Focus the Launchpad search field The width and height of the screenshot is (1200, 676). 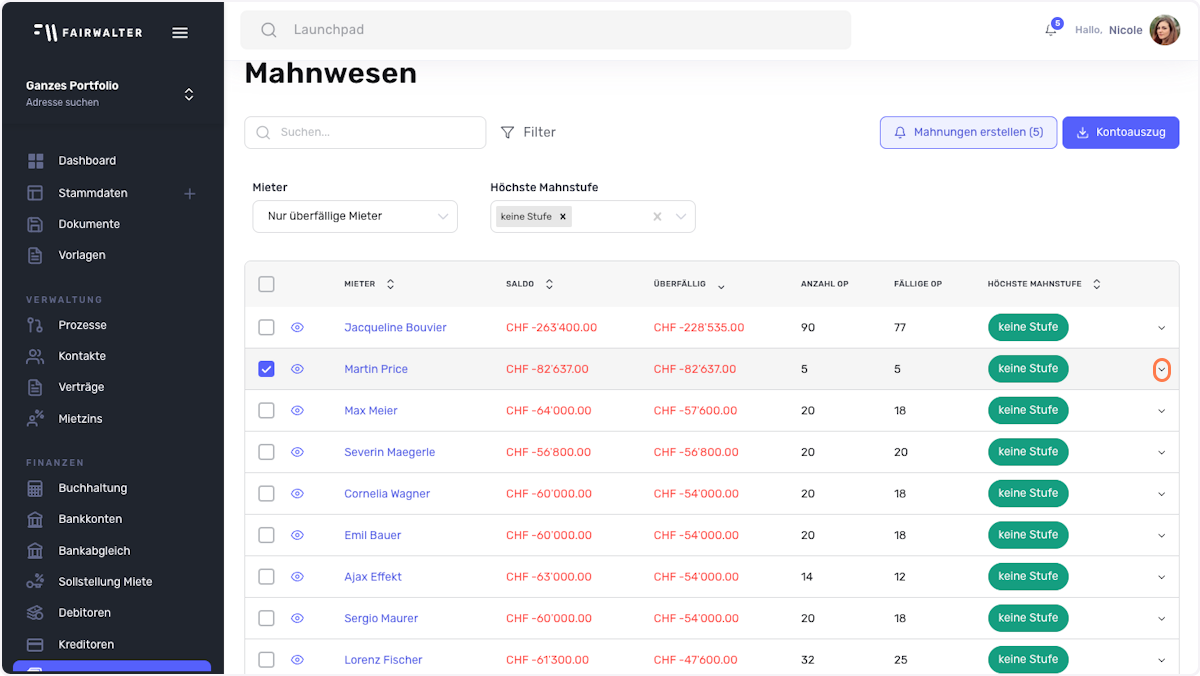click(546, 30)
